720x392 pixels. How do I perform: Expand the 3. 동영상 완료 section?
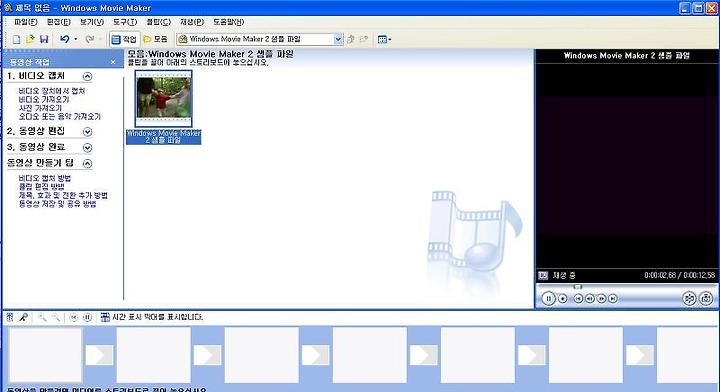tap(87, 148)
